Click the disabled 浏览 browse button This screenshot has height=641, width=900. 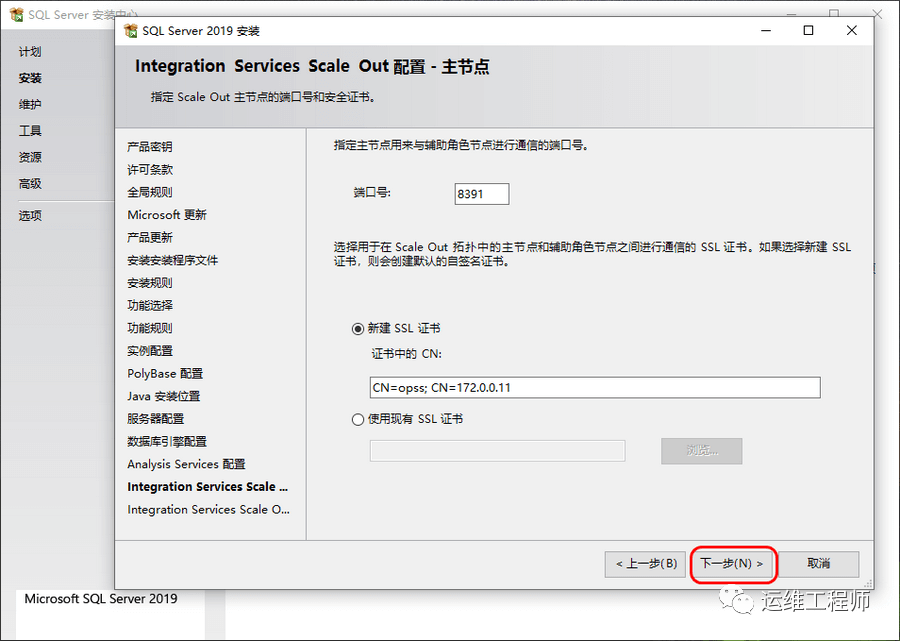[x=701, y=451]
